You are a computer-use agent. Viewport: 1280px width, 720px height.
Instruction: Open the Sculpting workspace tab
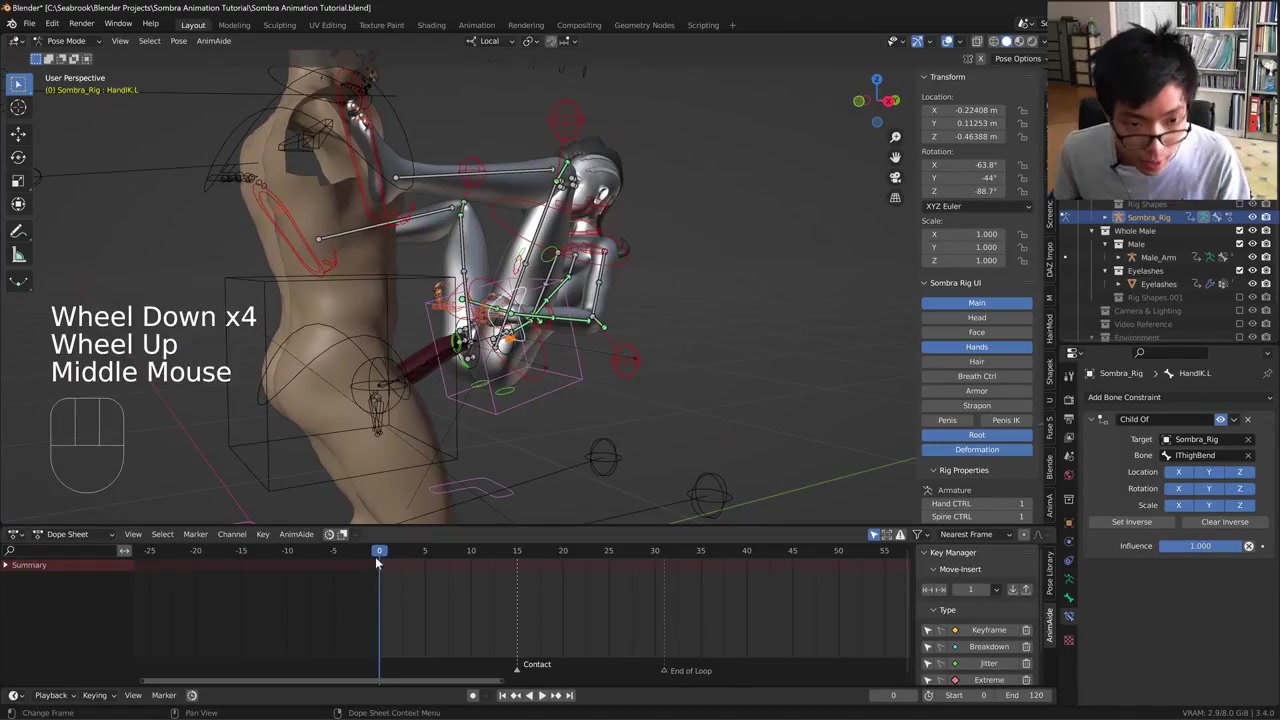(x=279, y=25)
